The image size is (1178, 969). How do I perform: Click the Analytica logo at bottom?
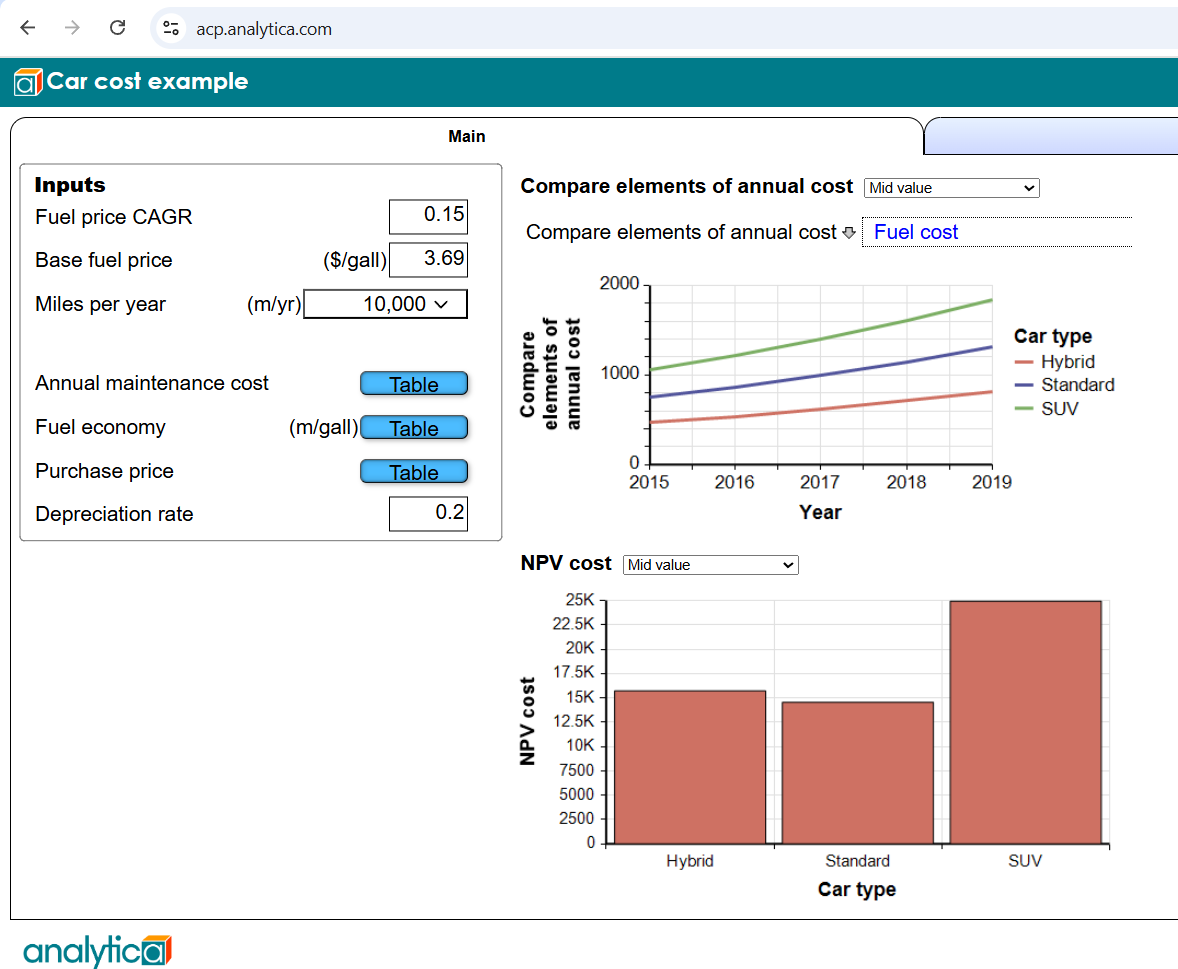(98, 950)
